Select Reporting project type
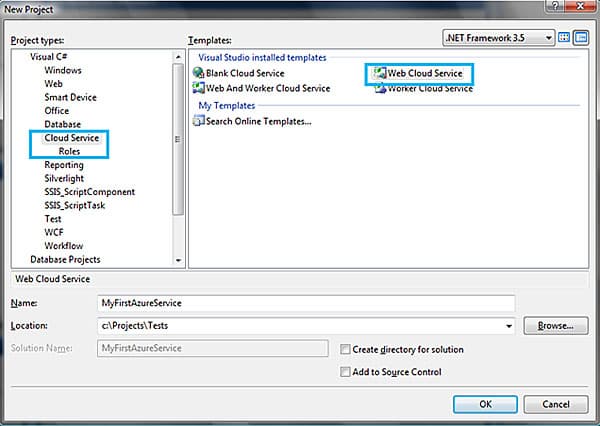Image resolution: width=600 pixels, height=426 pixels. (64, 165)
